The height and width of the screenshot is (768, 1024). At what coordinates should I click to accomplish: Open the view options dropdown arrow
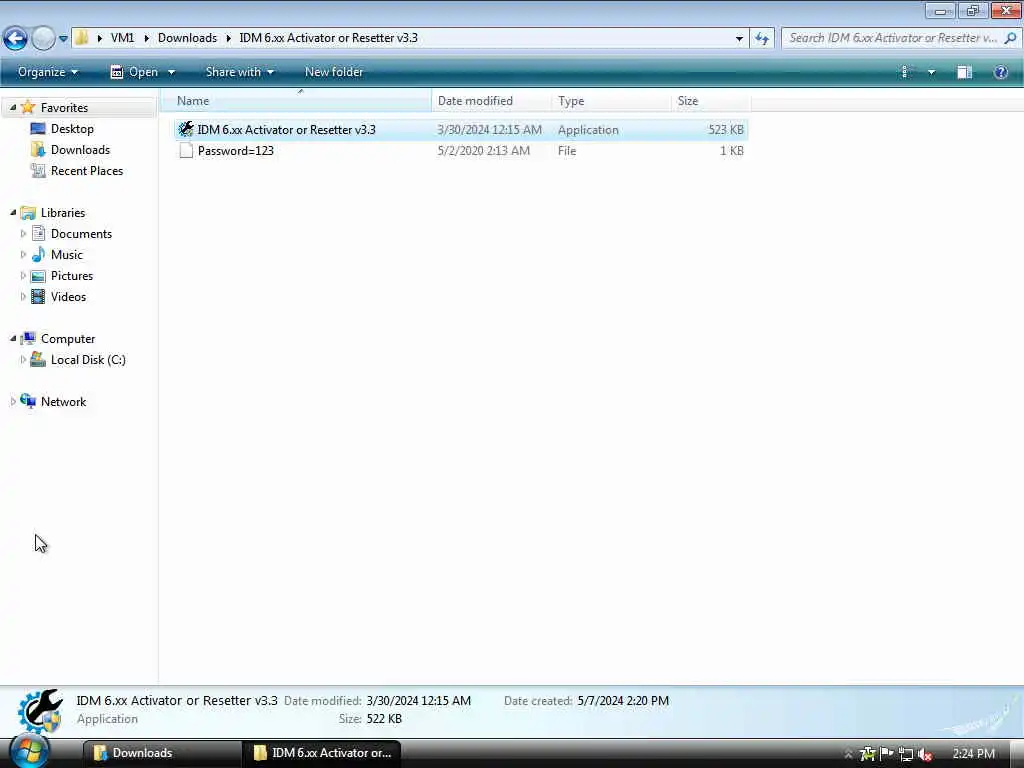point(931,72)
